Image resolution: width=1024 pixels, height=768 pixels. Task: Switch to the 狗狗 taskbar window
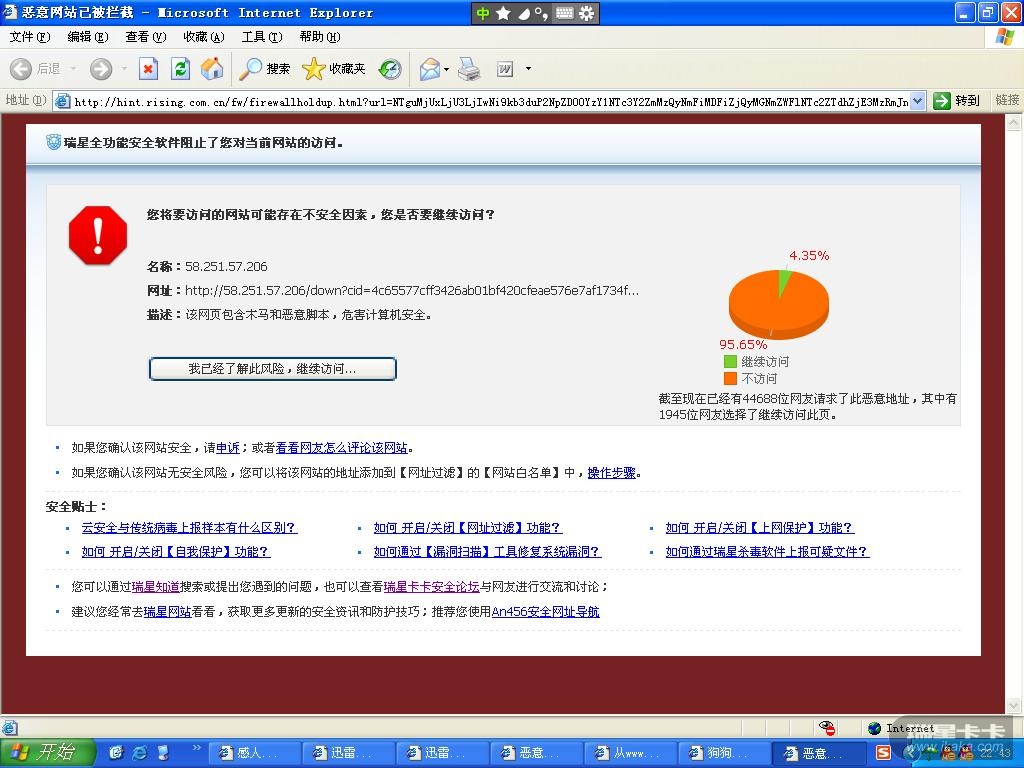click(725, 754)
